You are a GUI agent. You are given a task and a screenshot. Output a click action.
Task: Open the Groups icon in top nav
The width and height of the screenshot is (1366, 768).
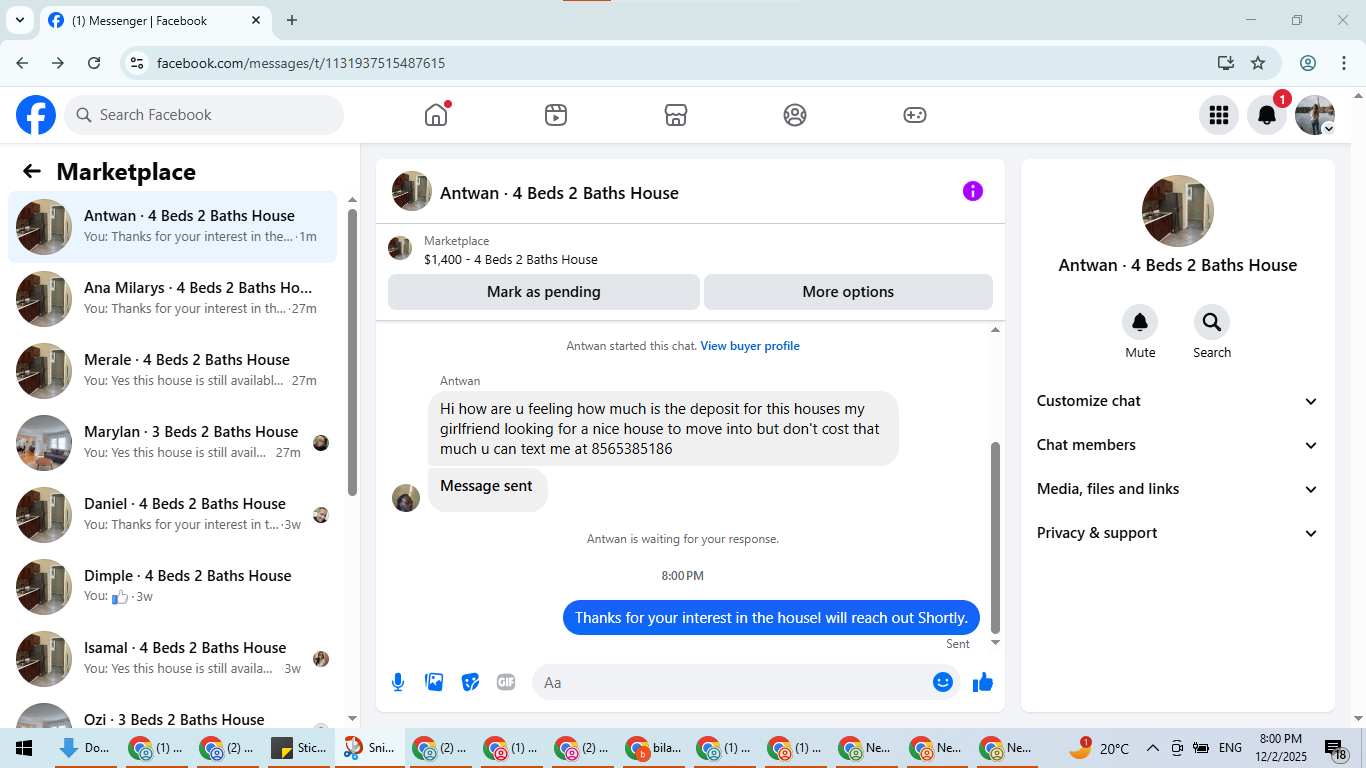795,115
